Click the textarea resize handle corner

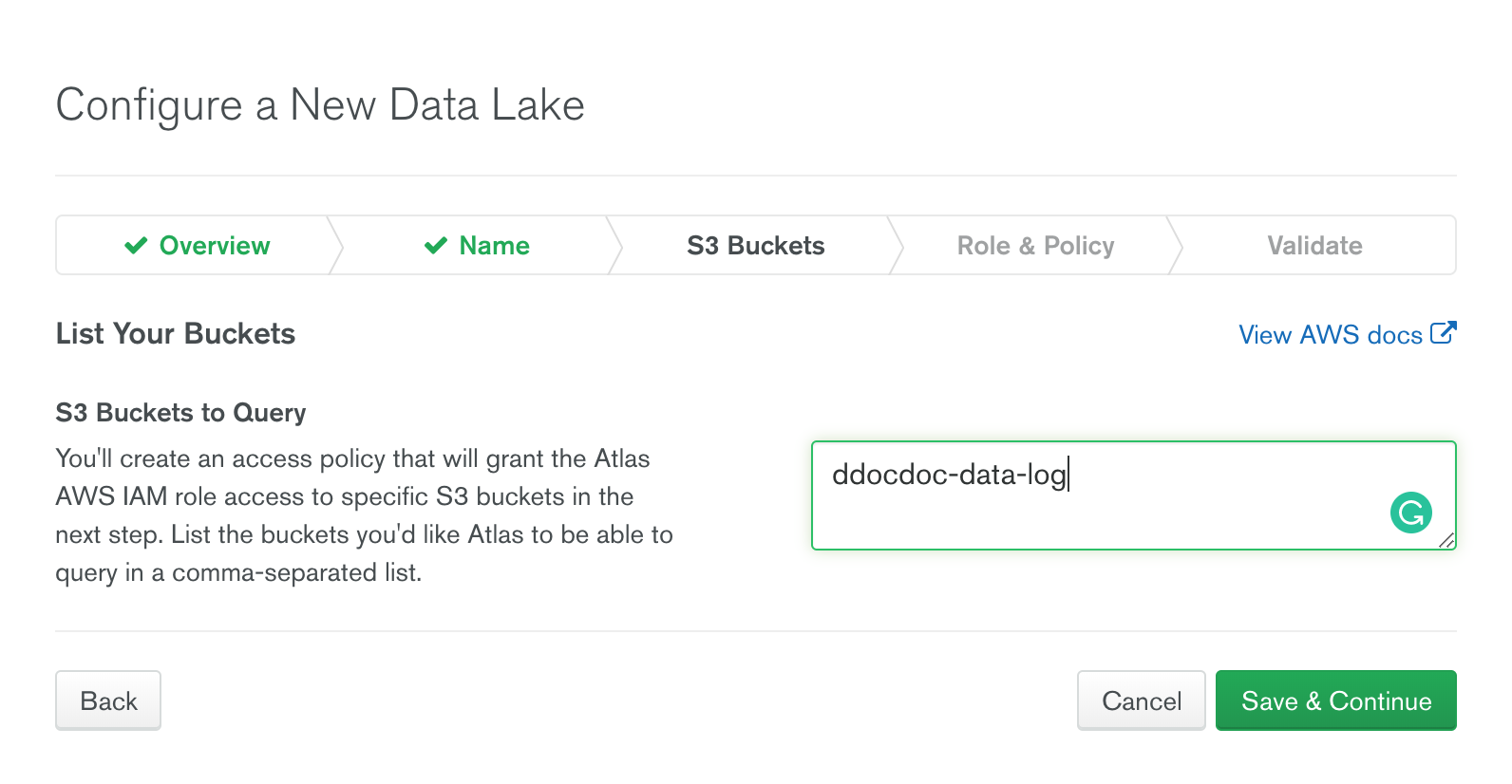point(1446,540)
